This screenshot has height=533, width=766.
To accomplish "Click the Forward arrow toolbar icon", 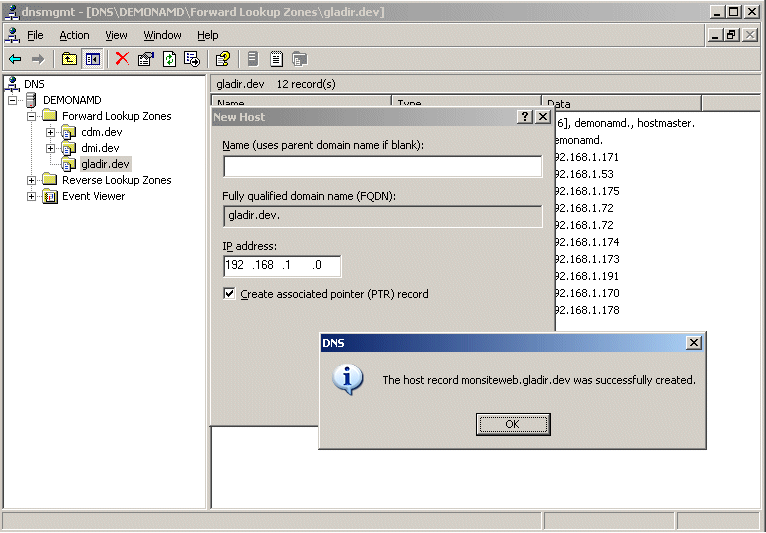I will 38,59.
